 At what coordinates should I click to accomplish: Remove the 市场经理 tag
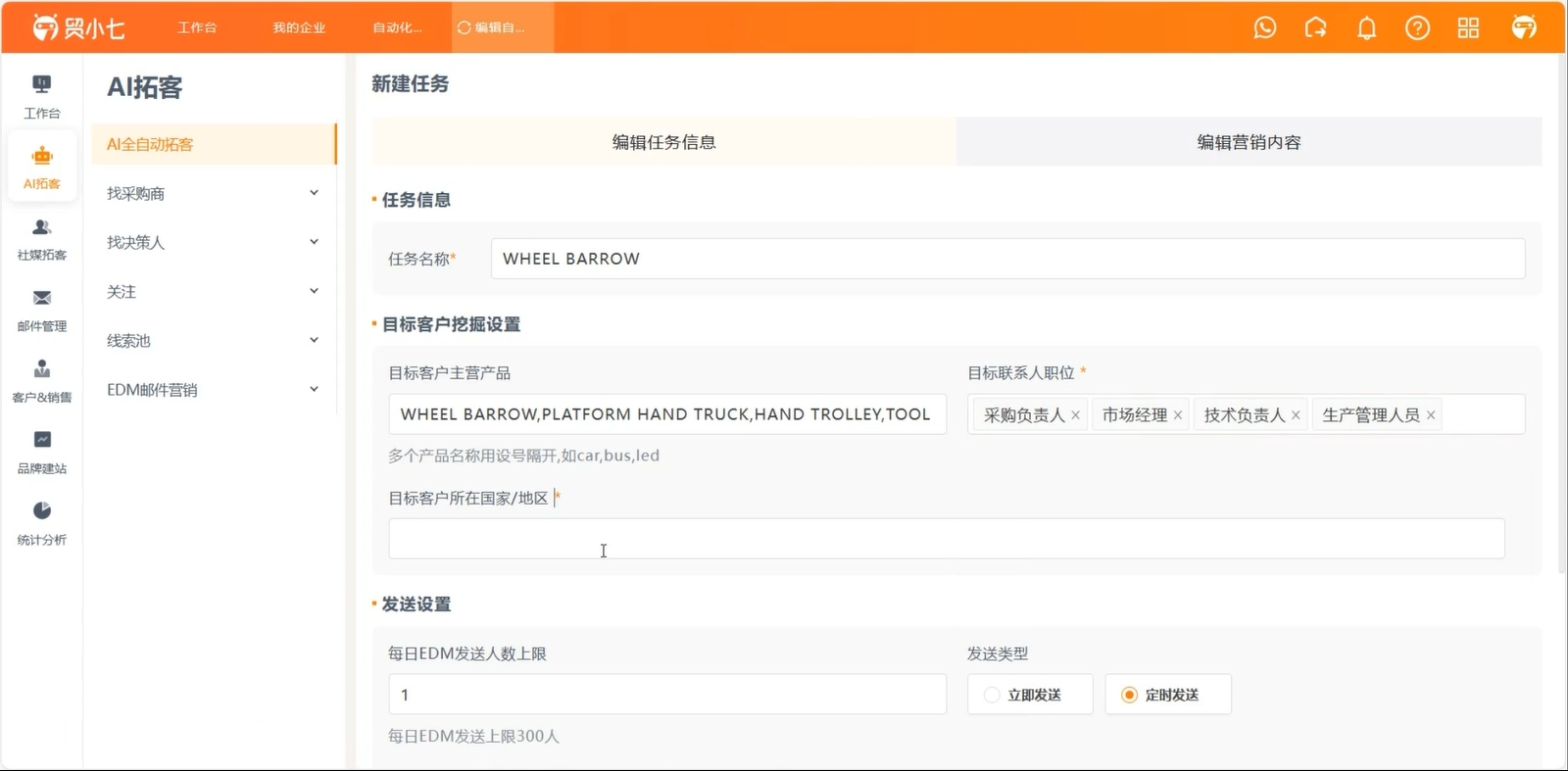click(1178, 415)
